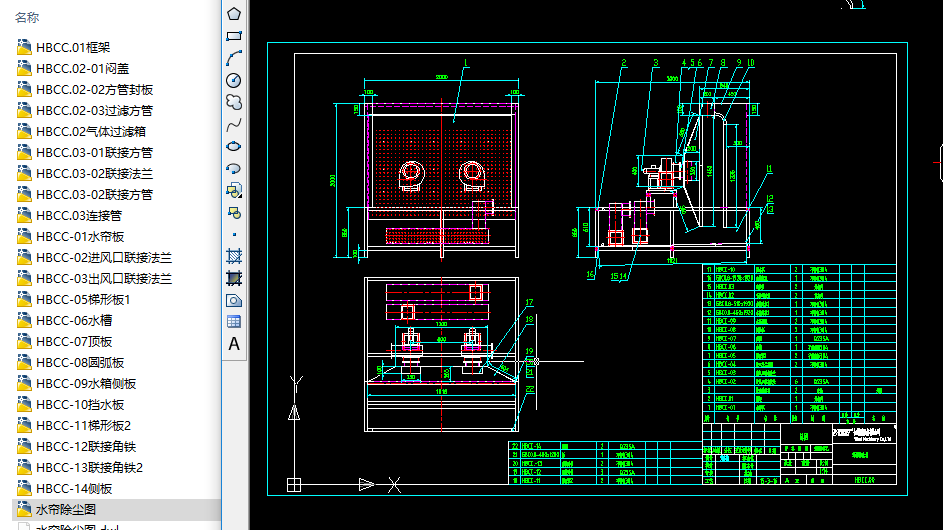Insert a table with Table tool
Screen dimensions: 943x530
234,321
